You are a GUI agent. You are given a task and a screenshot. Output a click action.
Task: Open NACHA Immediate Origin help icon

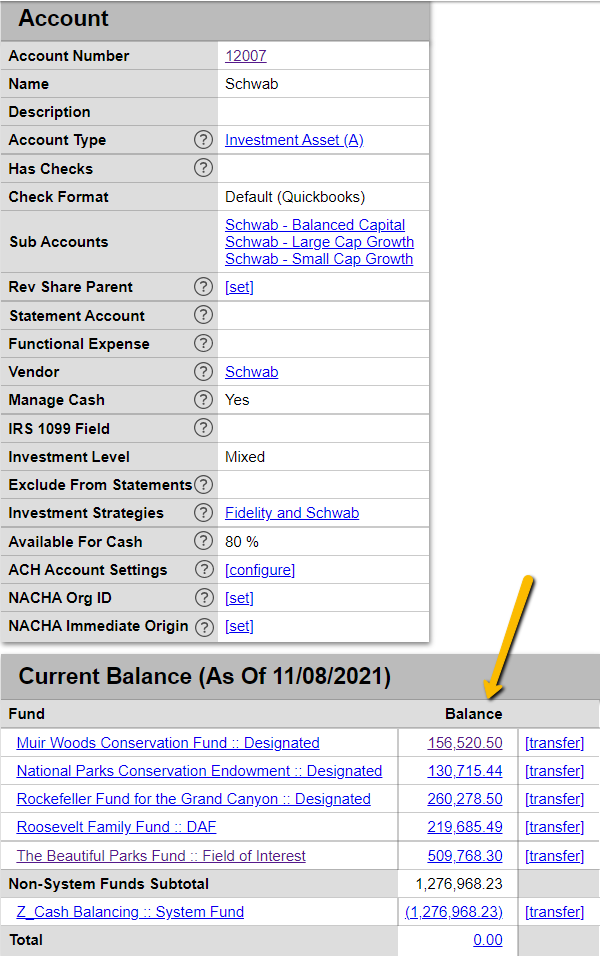click(204, 627)
